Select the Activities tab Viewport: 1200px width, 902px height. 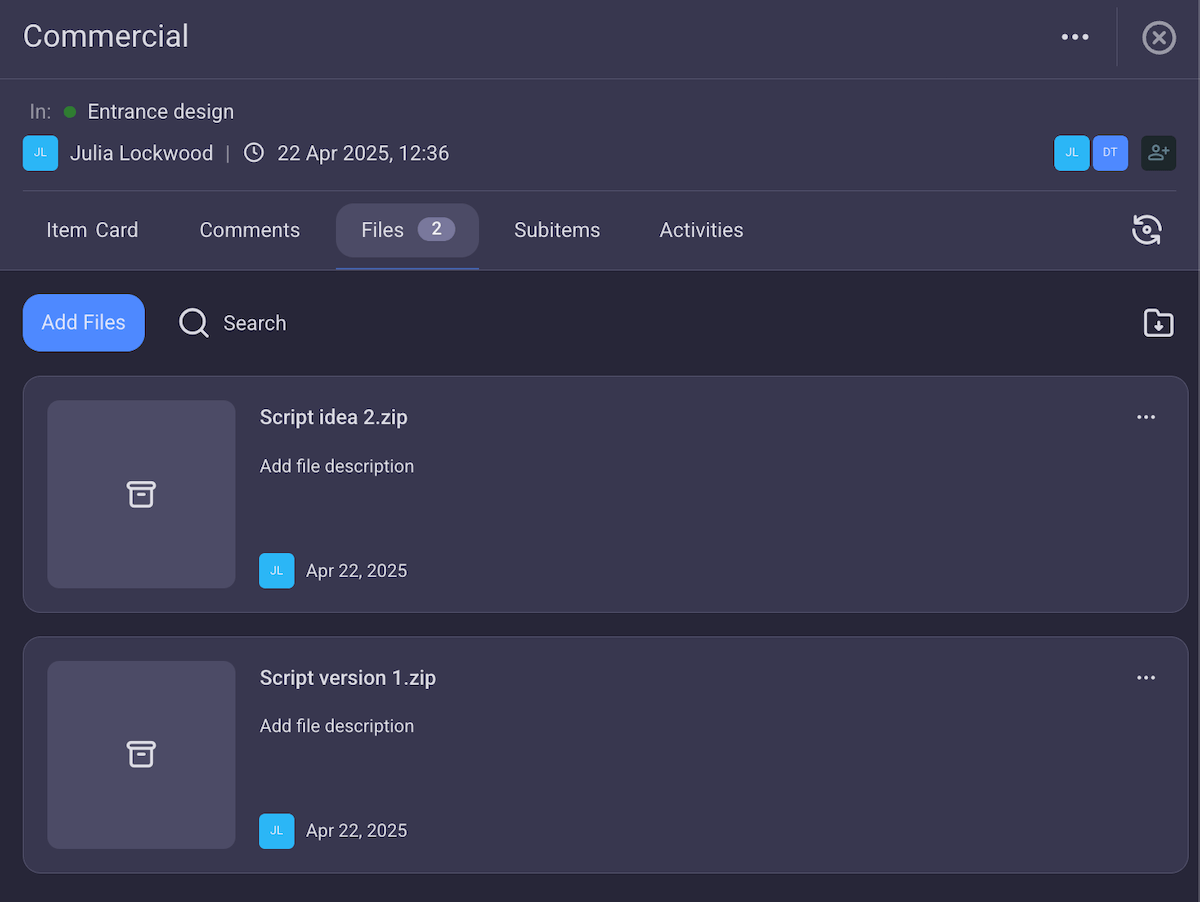[x=701, y=230]
